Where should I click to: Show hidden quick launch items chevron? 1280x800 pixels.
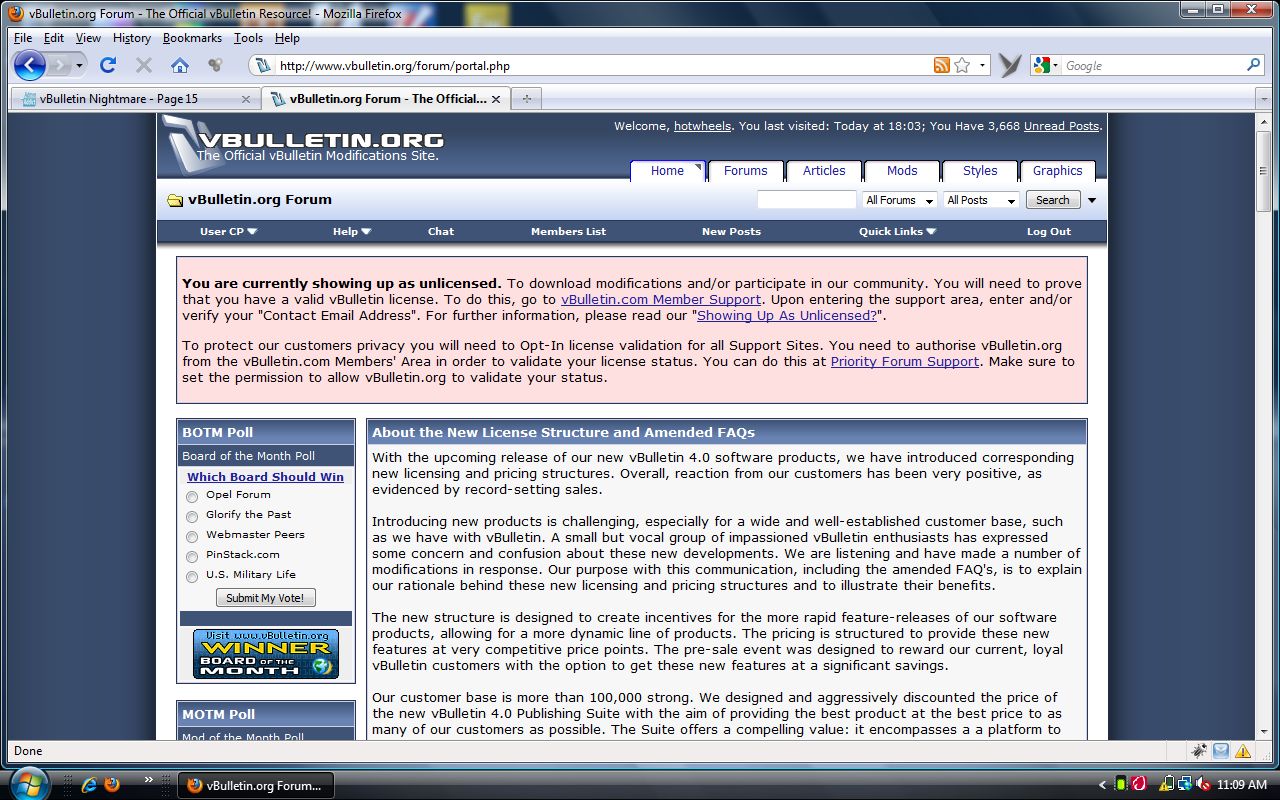[x=149, y=779]
